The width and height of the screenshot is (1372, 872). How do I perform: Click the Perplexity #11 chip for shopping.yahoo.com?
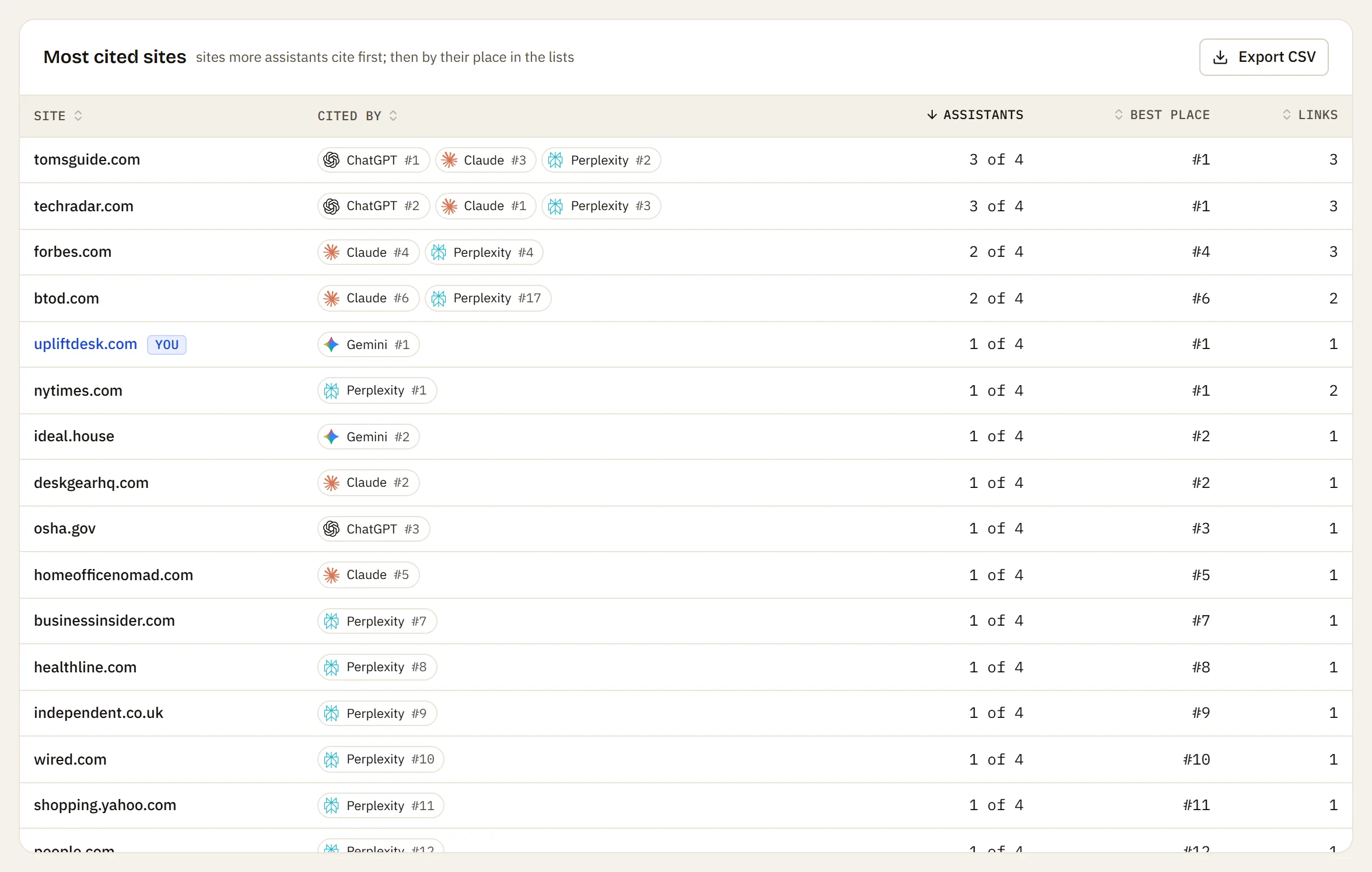[380, 805]
